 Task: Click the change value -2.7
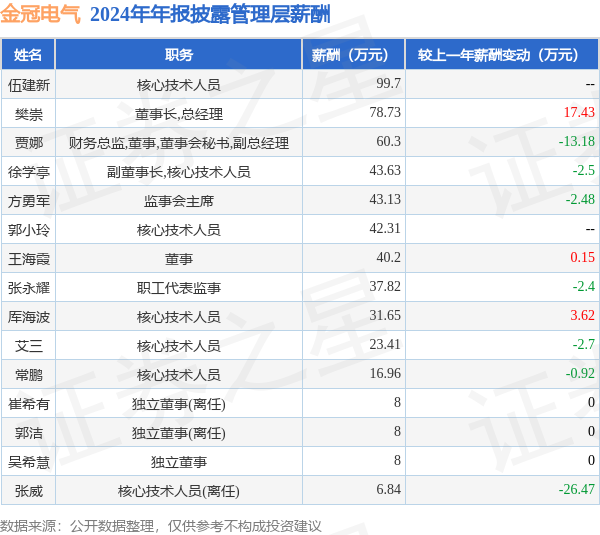click(584, 344)
